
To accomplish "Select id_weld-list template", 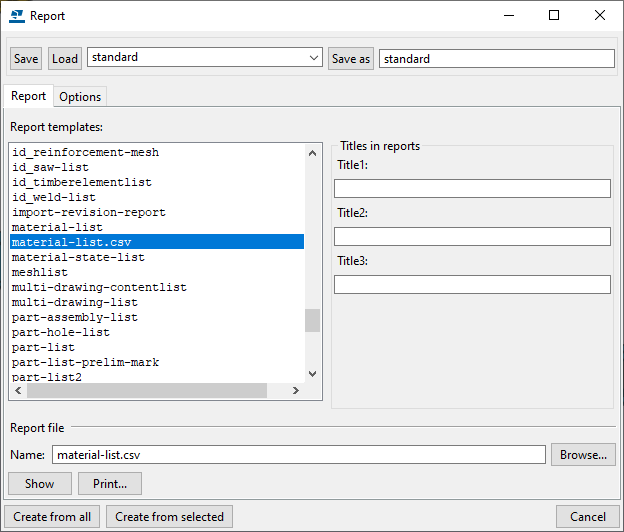I will 54,197.
